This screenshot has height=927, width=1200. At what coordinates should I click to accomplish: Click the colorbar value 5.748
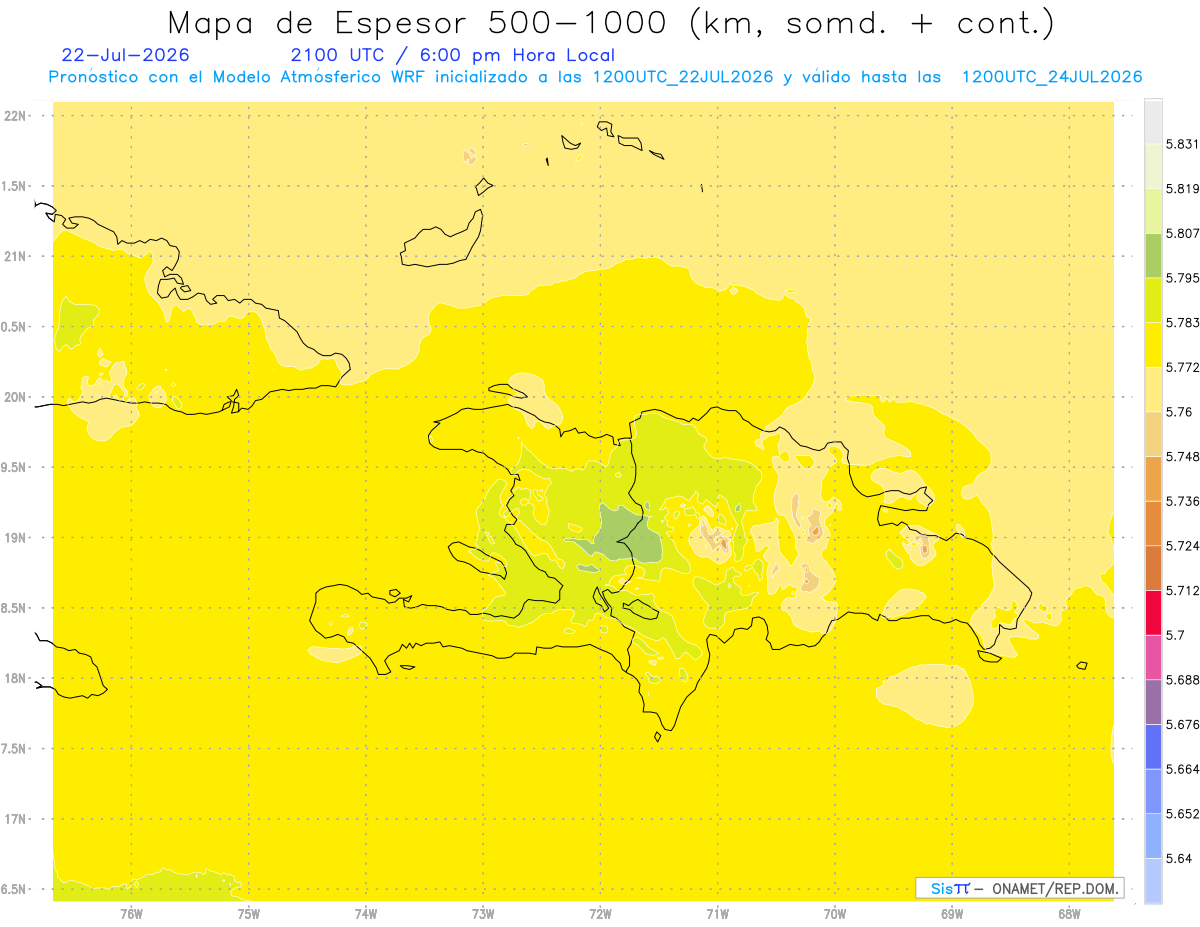pyautogui.click(x=1182, y=456)
